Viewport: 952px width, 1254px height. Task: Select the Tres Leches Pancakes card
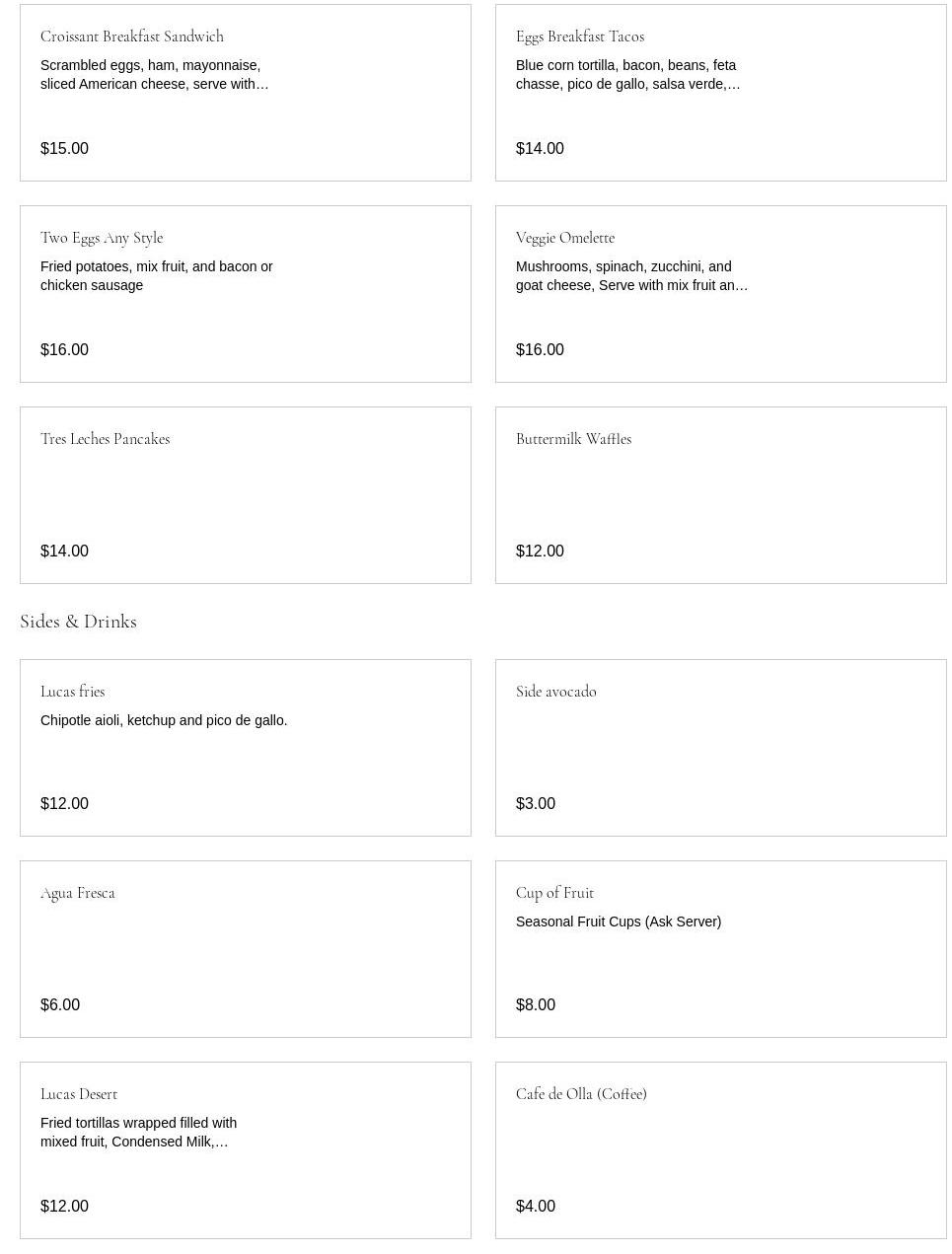pyautogui.click(x=245, y=495)
